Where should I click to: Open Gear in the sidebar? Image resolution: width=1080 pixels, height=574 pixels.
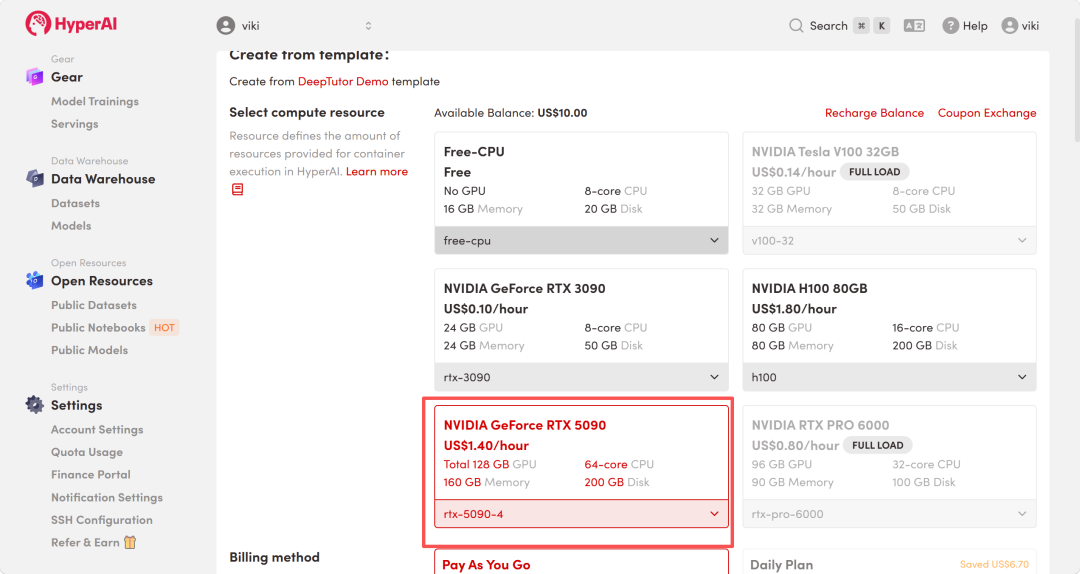(x=67, y=77)
